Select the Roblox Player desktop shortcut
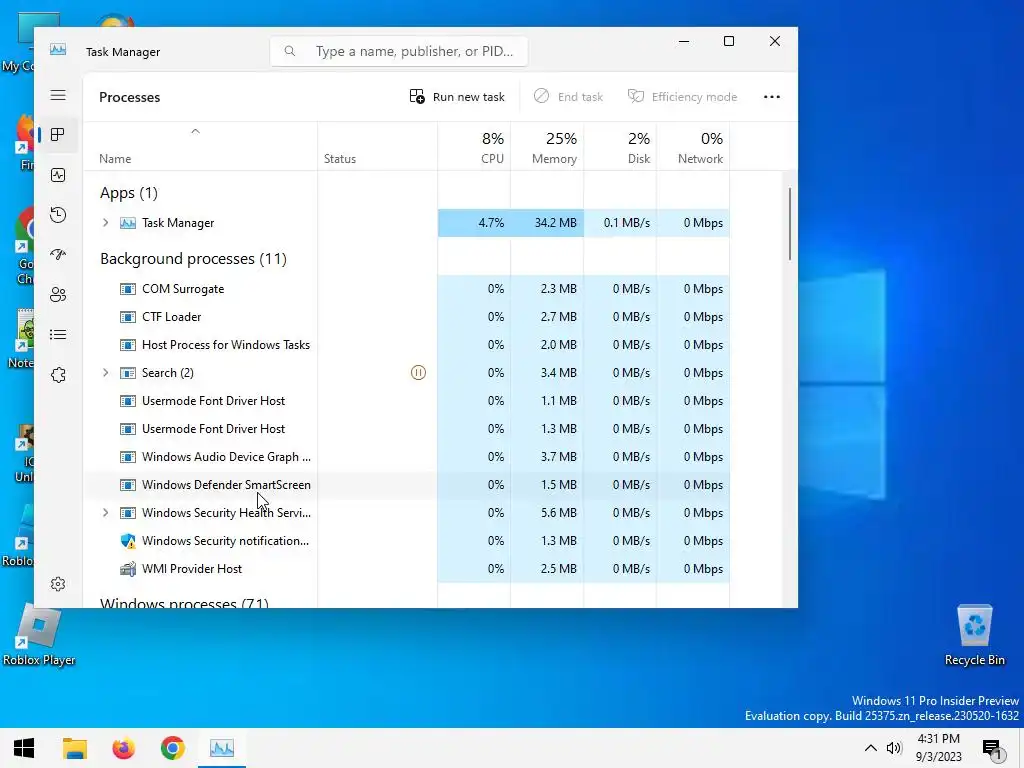This screenshot has width=1024, height=768. coord(39,635)
